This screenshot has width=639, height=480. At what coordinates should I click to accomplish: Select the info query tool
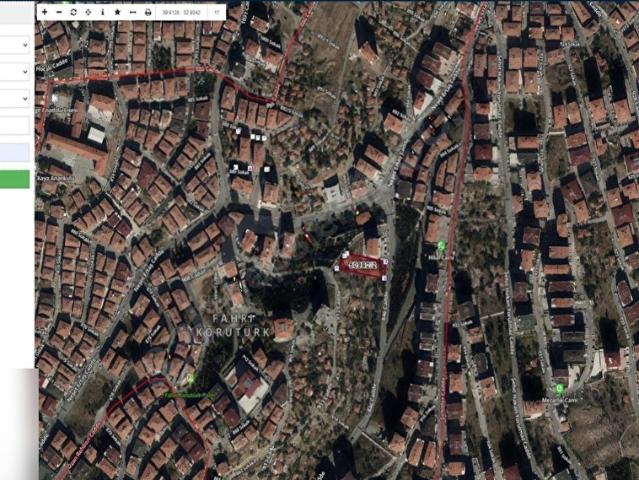click(102, 12)
